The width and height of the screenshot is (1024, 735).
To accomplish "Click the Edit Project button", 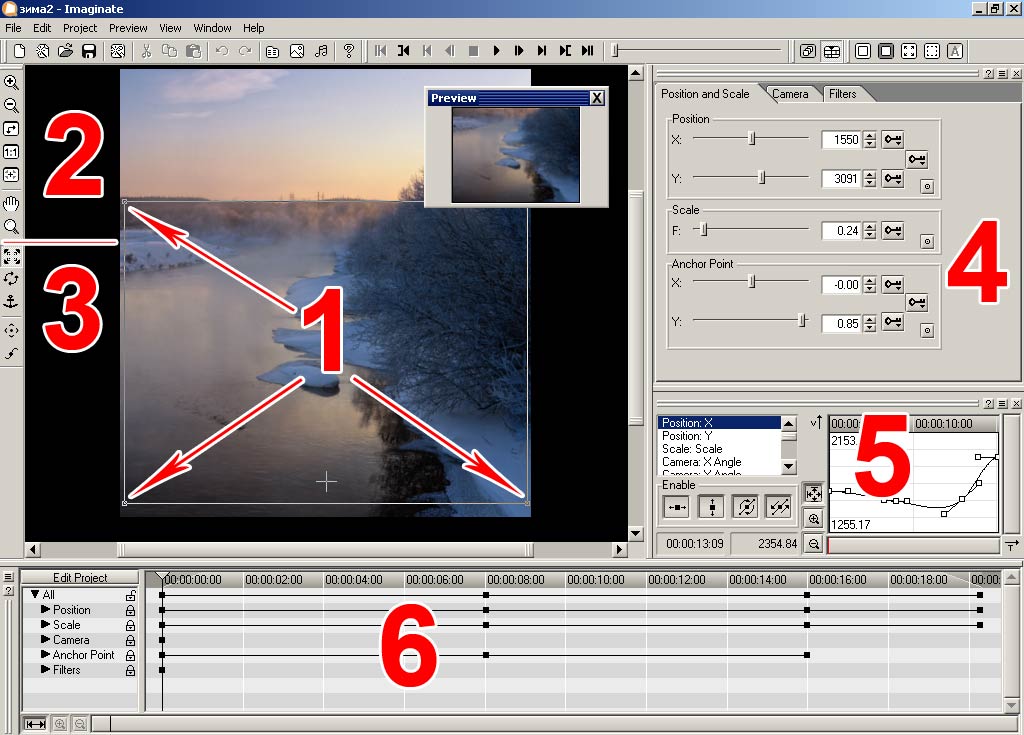I will coord(81,578).
